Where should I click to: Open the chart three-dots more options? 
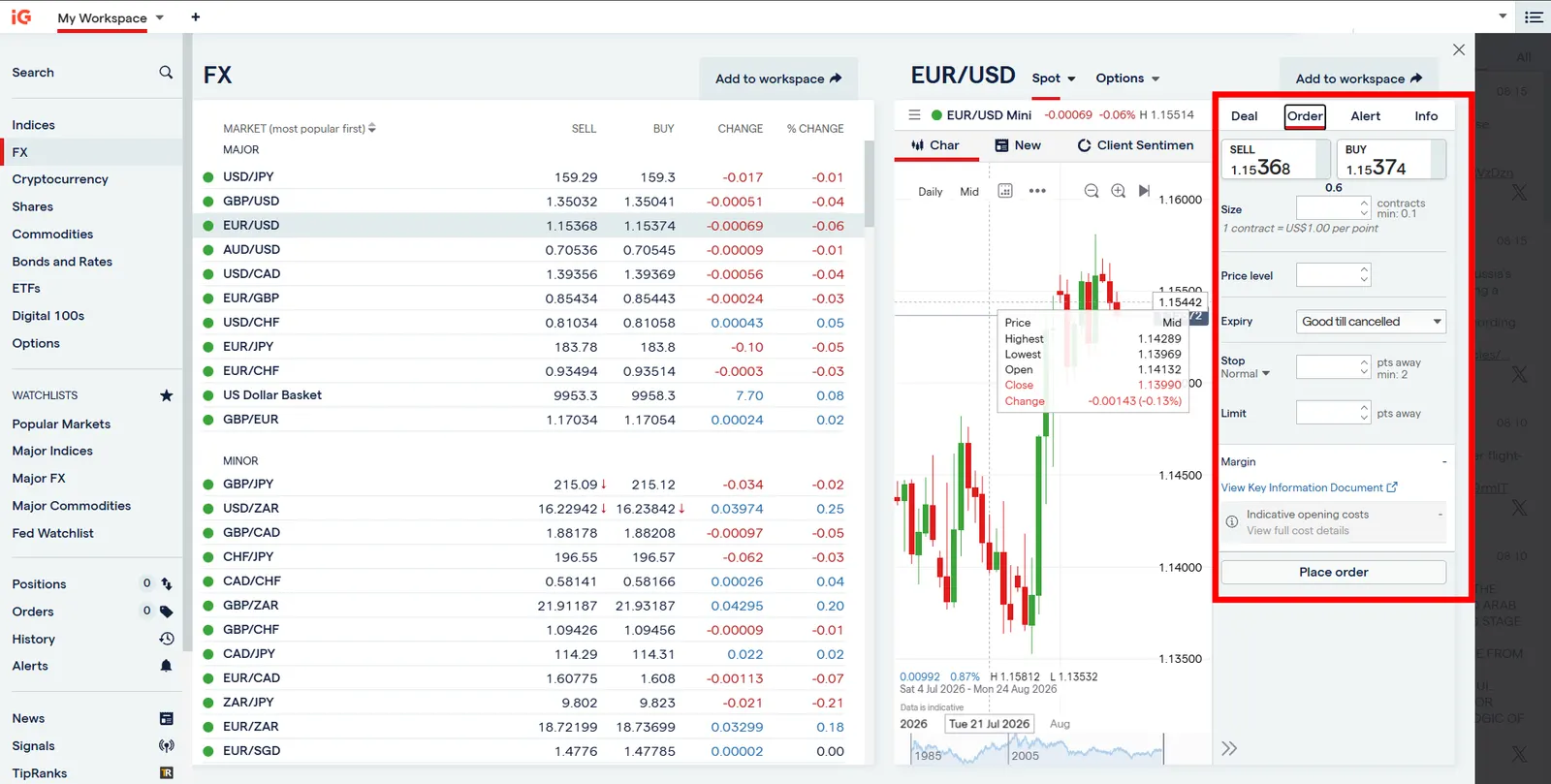point(1037,191)
